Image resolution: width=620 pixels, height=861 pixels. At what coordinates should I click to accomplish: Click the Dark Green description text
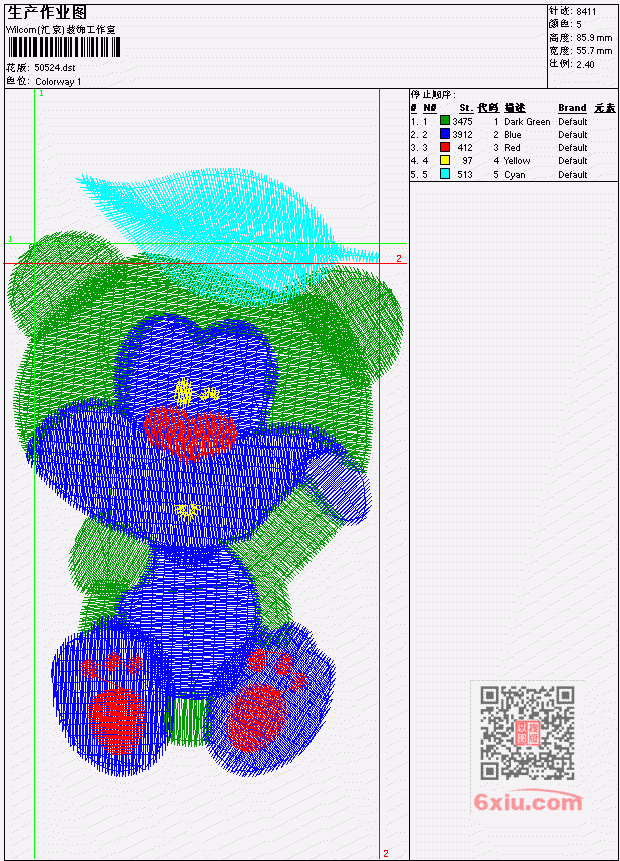point(527,122)
